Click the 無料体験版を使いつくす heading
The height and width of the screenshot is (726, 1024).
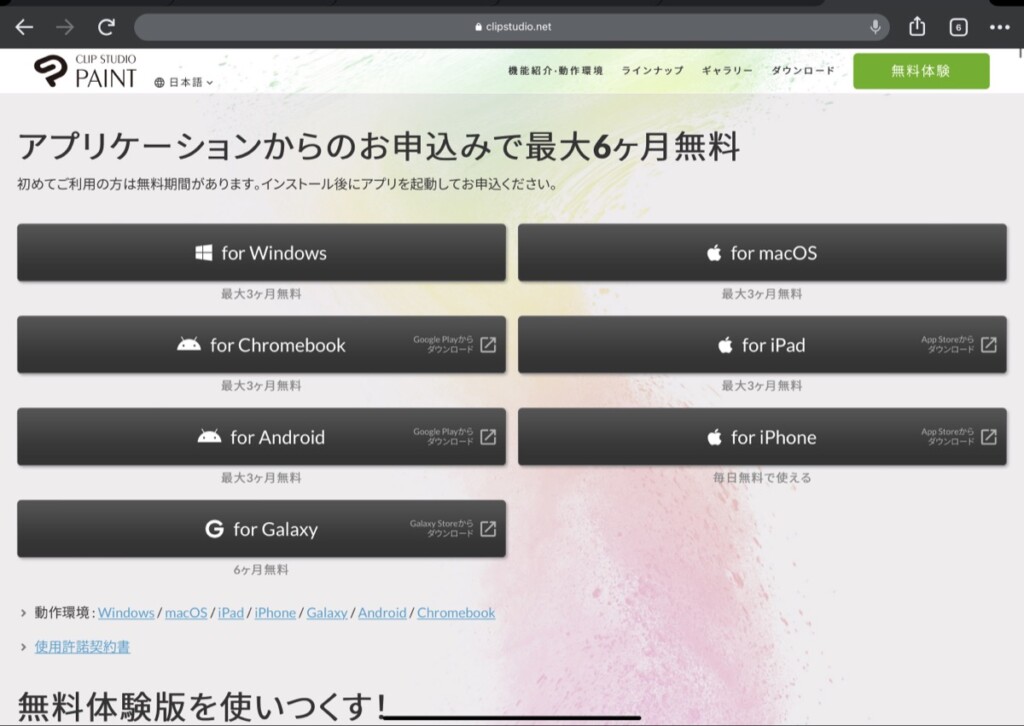[202, 706]
